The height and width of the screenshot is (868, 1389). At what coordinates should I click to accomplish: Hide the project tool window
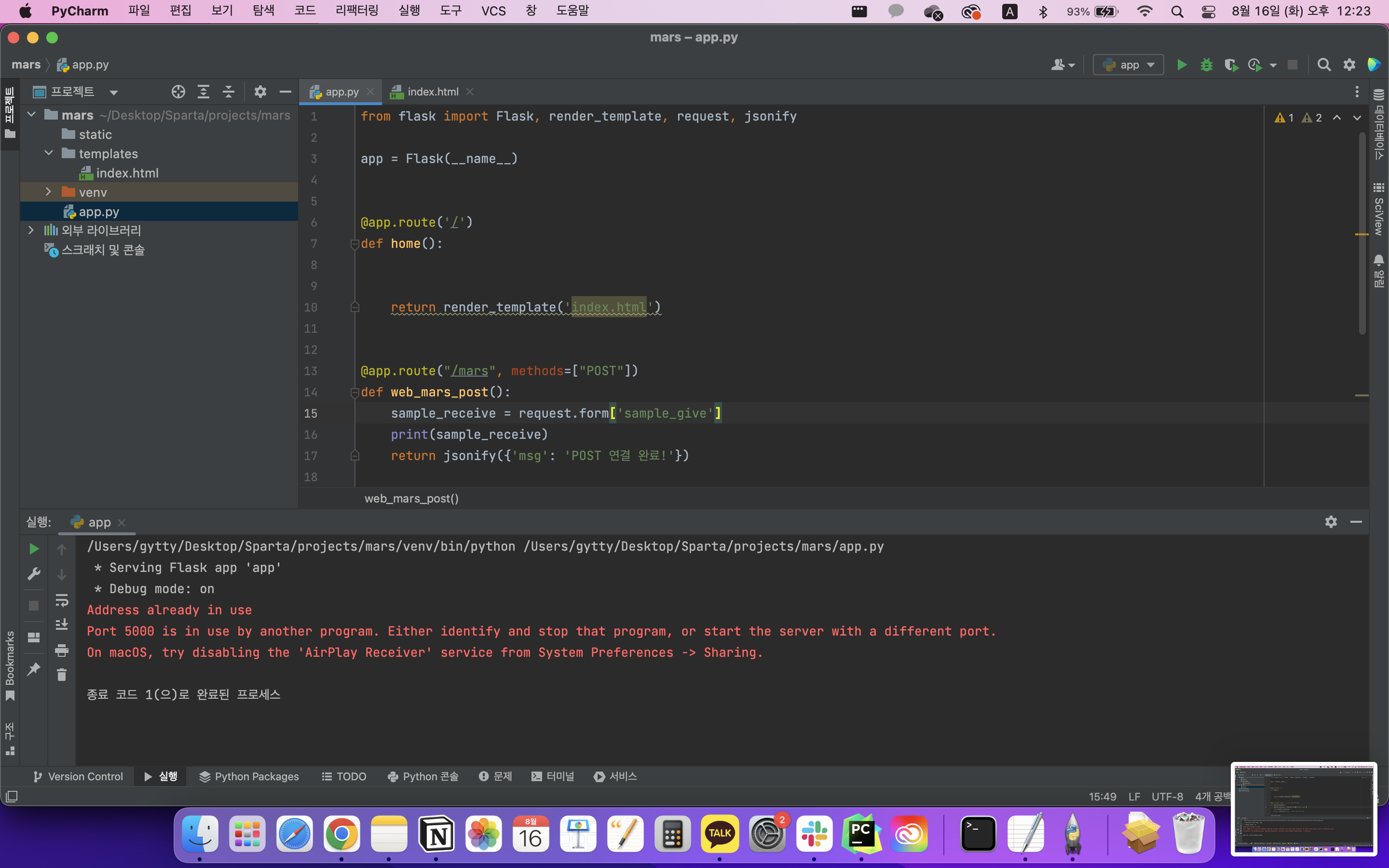285,92
